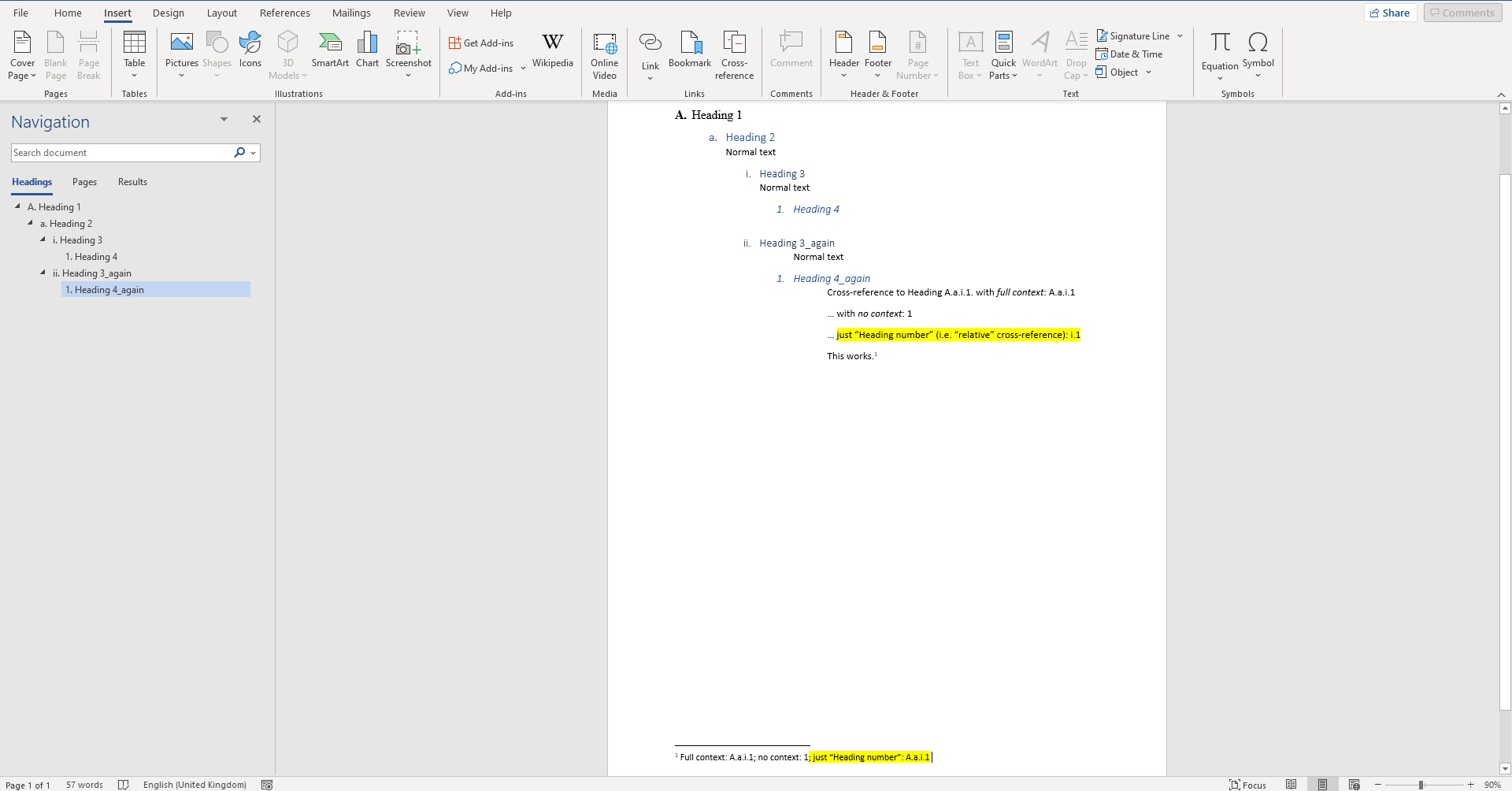Insert a Chart
Screen dimensions: 1512x791
[x=367, y=50]
